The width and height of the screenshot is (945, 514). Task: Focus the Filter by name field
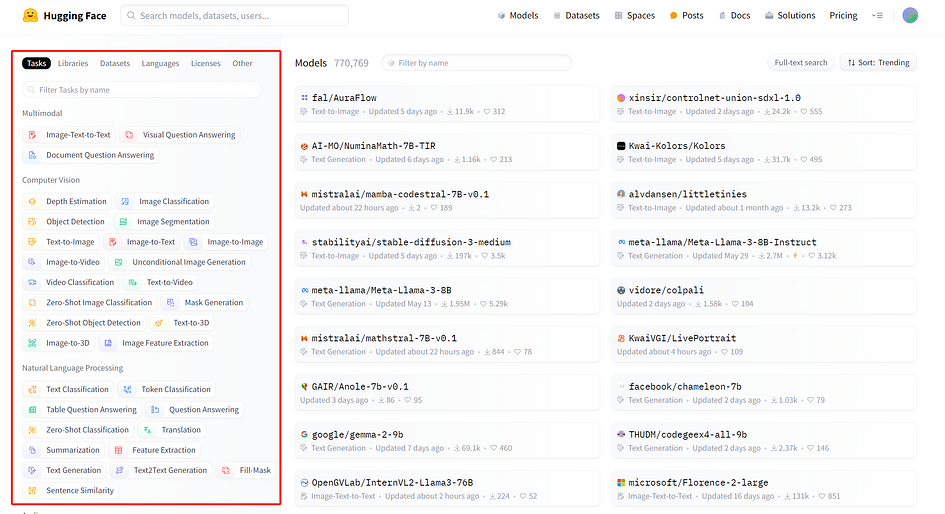point(476,63)
